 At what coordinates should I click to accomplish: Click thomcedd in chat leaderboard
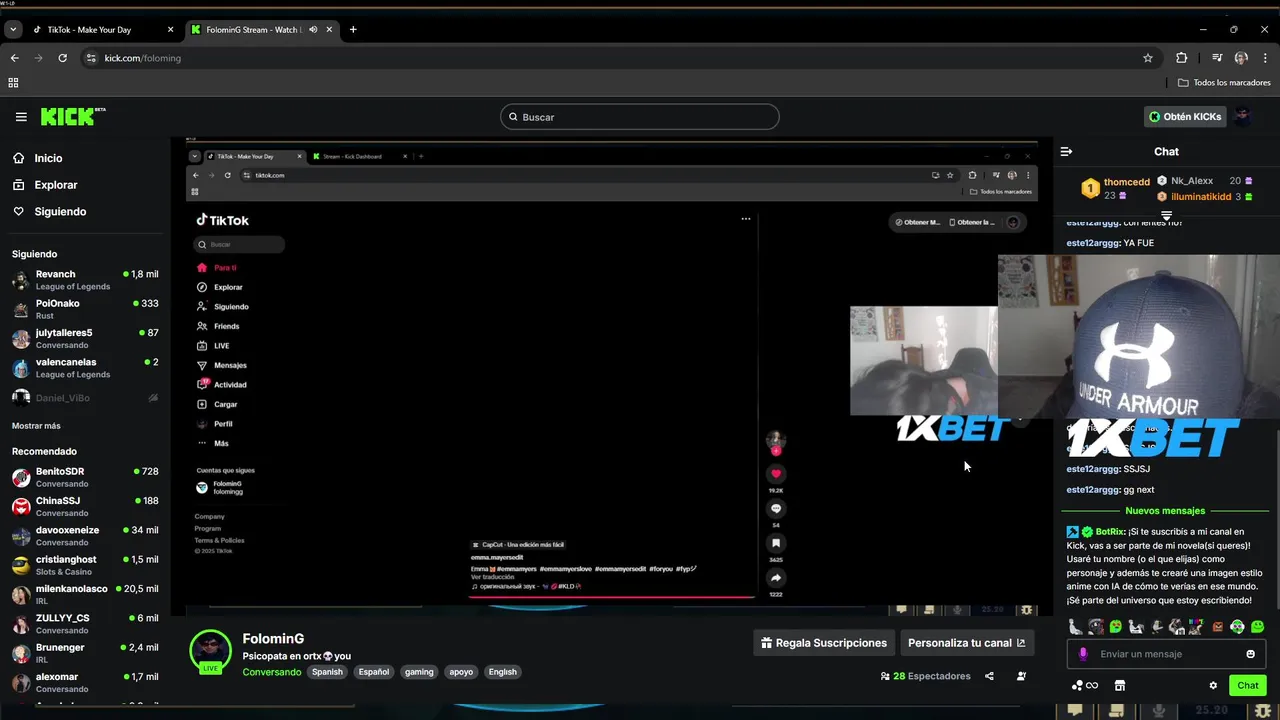pyautogui.click(x=1126, y=182)
